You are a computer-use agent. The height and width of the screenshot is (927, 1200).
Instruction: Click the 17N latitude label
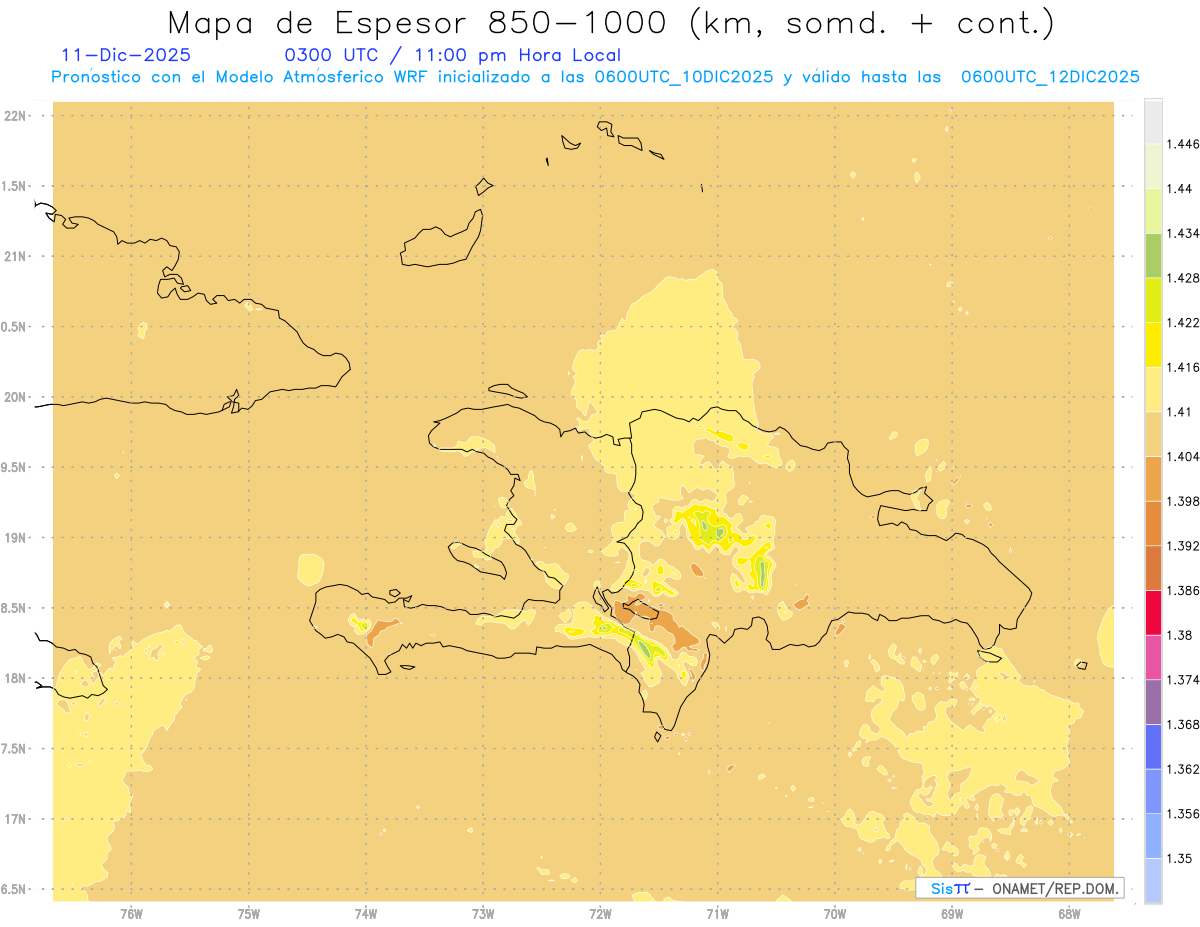click(13, 819)
